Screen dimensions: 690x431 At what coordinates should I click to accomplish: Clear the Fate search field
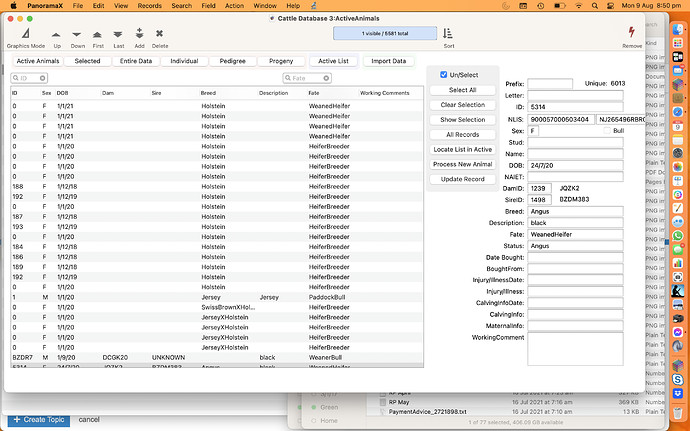pyautogui.click(x=326, y=78)
